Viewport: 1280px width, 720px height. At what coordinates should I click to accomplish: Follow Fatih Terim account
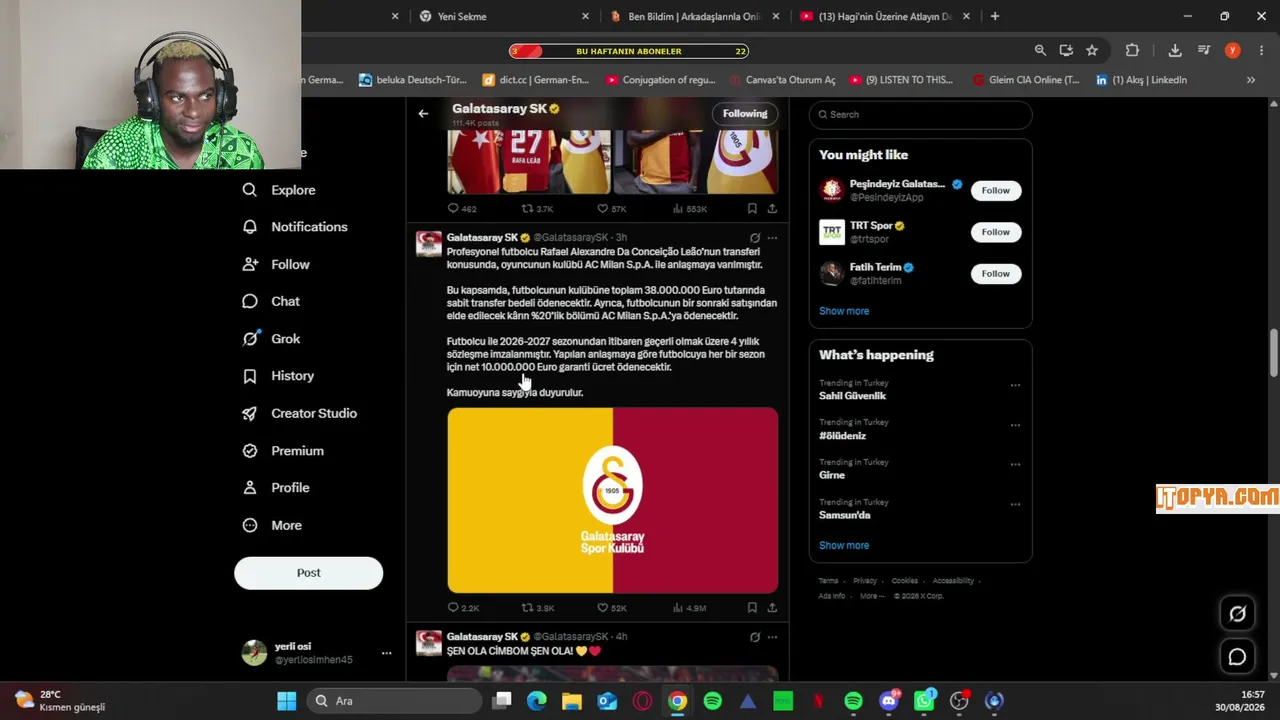tap(995, 274)
